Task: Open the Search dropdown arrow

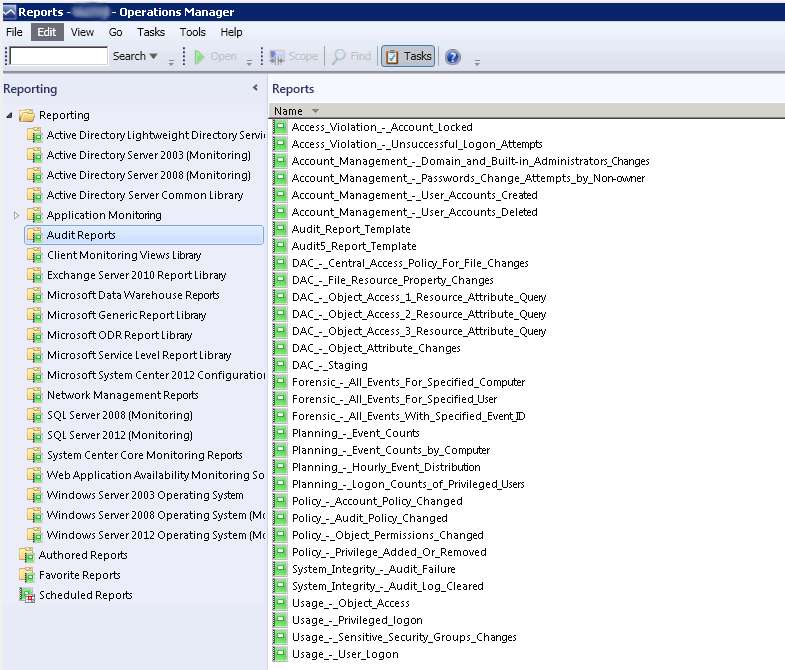Action: [154, 56]
